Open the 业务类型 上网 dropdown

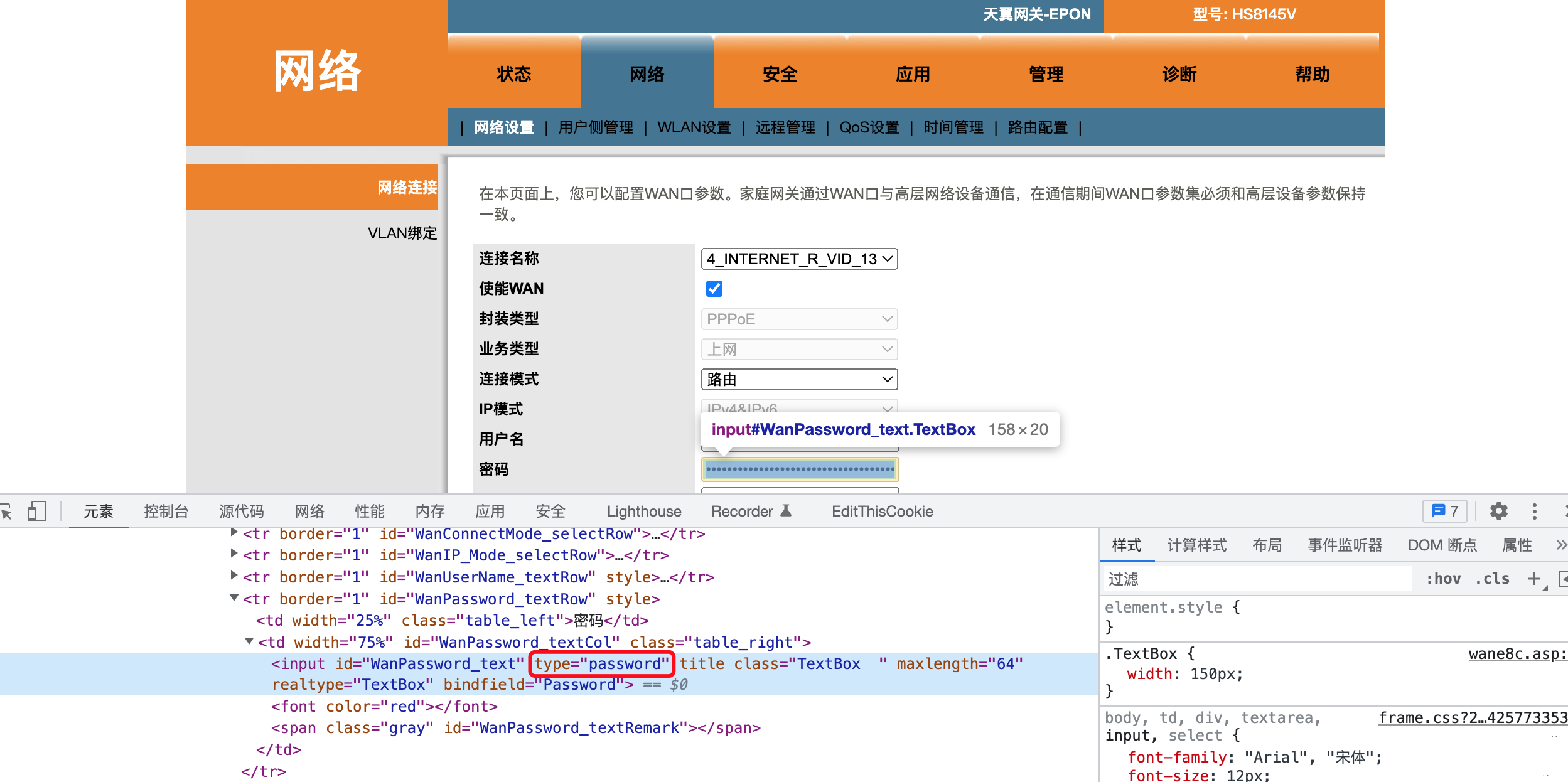799,349
